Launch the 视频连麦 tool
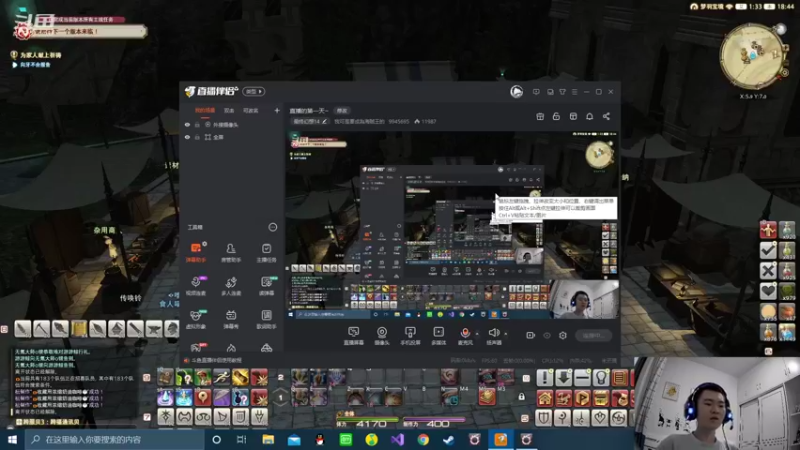 pos(196,286)
